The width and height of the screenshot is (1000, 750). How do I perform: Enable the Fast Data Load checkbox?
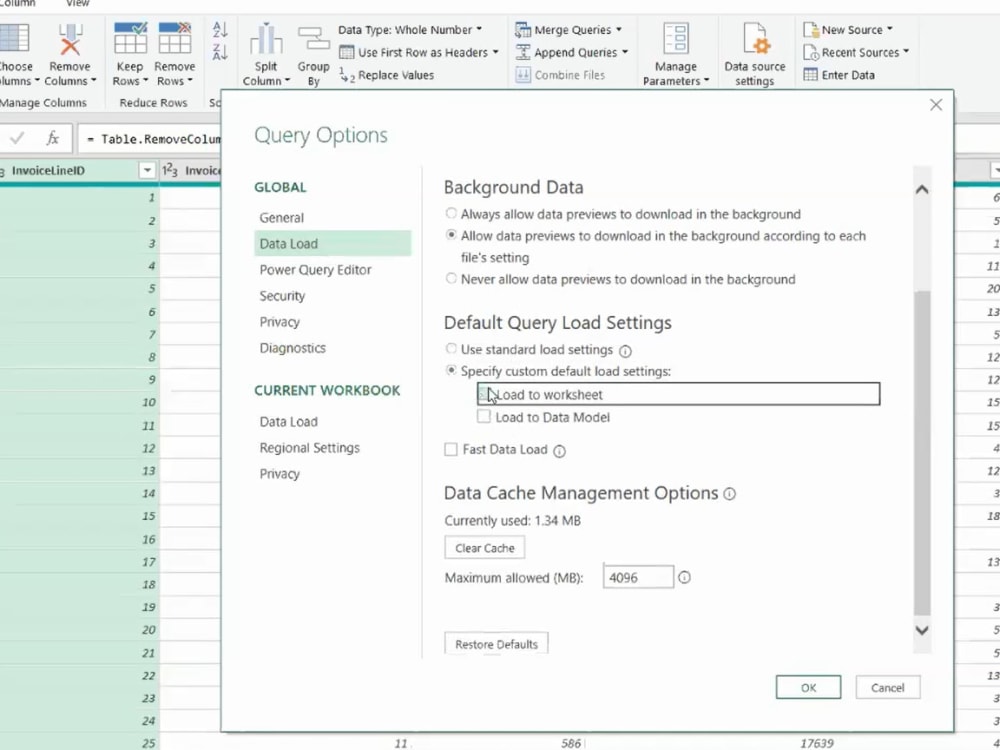[451, 450]
